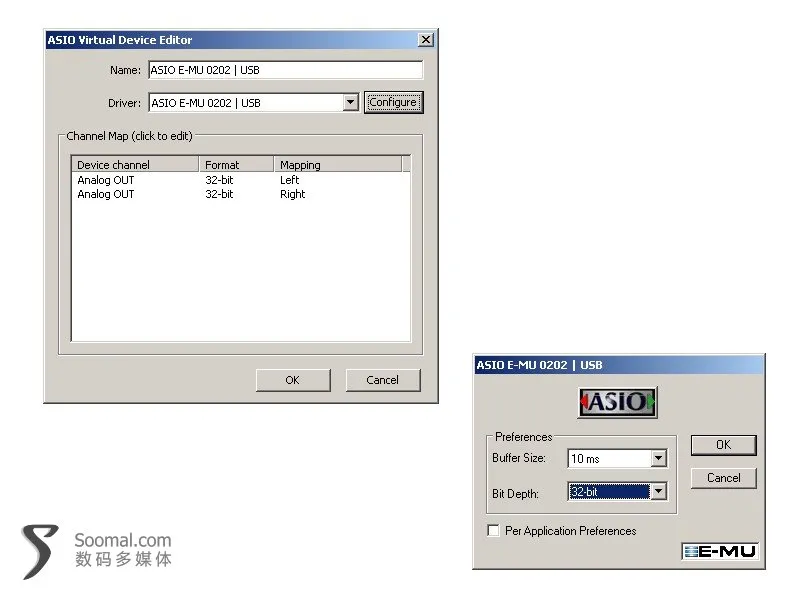Screen dimensions: 800x600
Task: Open the Bit Depth dropdown arrow
Action: (659, 492)
